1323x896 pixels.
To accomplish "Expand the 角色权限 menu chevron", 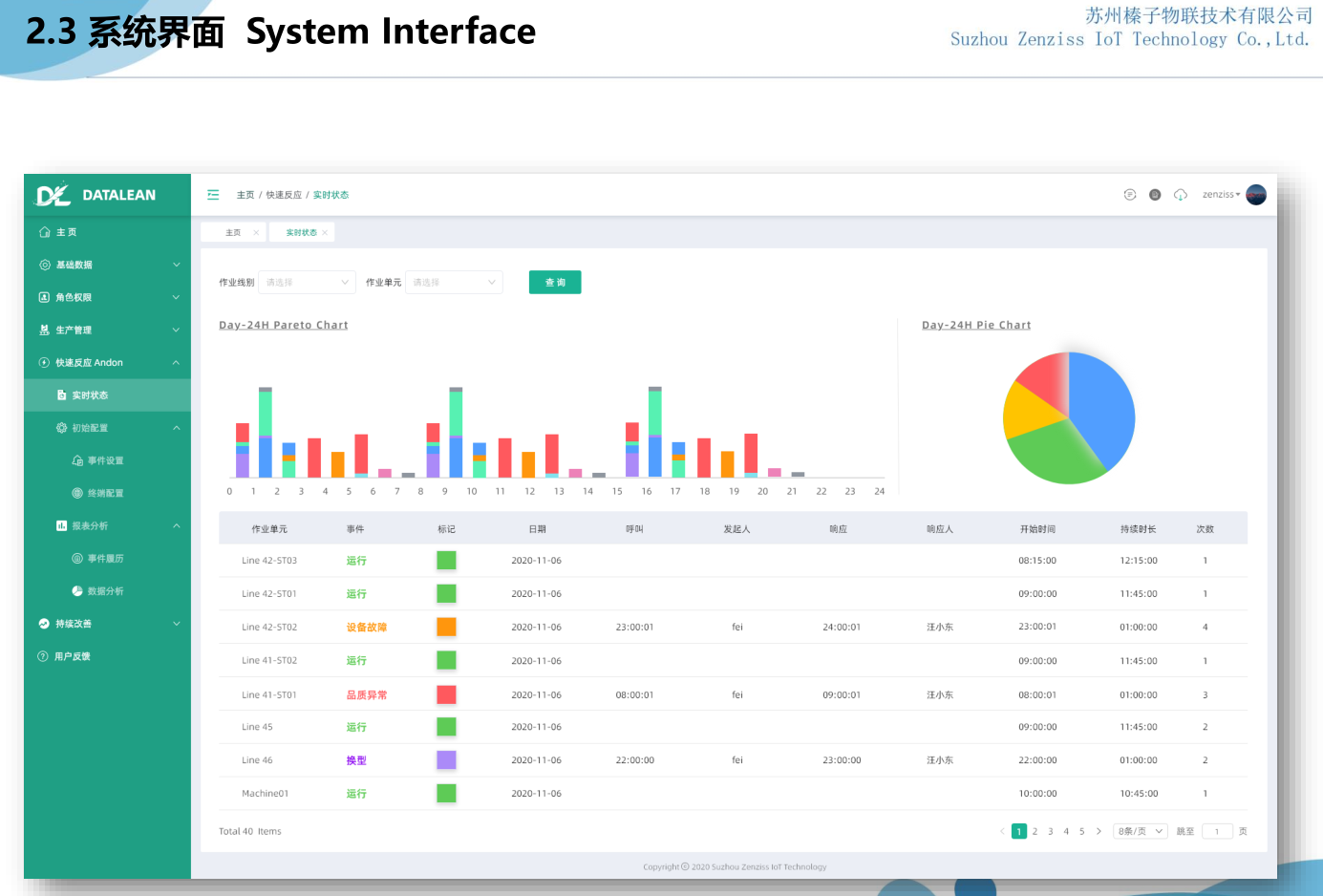I will [x=176, y=297].
